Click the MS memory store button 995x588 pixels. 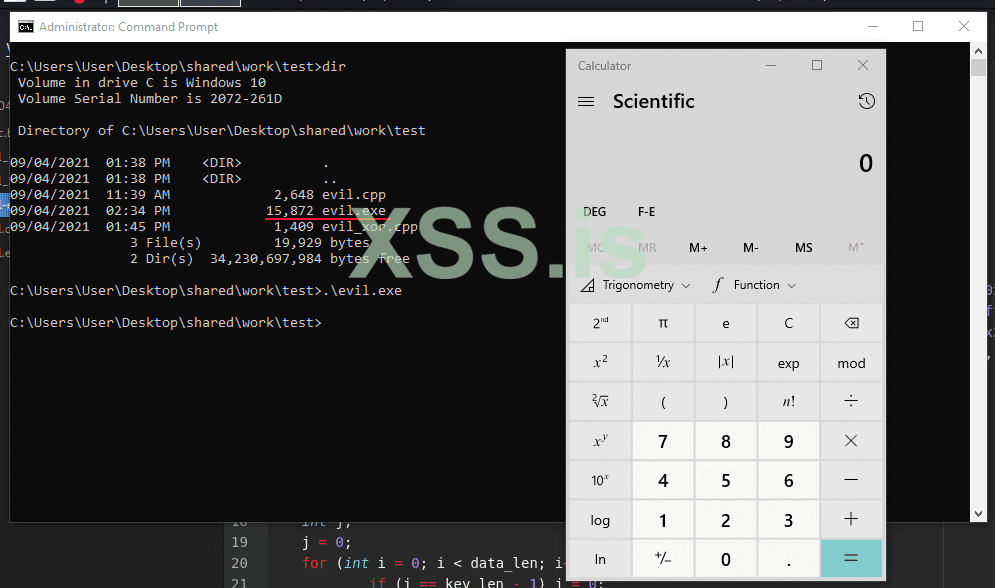(803, 248)
